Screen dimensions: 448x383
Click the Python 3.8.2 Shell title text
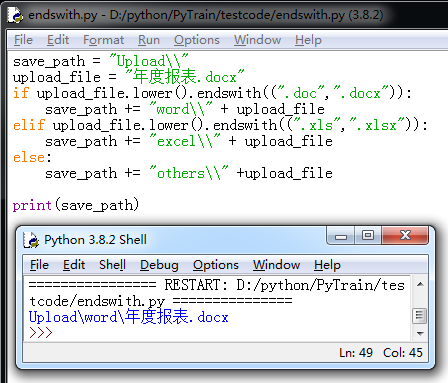tap(95, 240)
